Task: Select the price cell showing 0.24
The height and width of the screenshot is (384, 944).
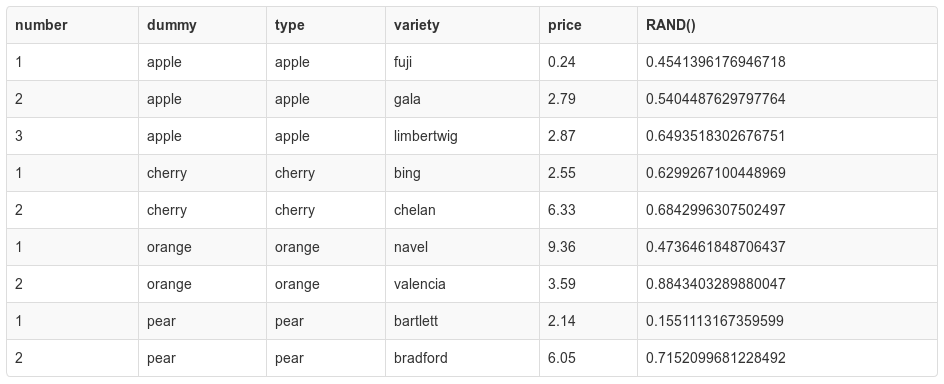Action: (588, 62)
